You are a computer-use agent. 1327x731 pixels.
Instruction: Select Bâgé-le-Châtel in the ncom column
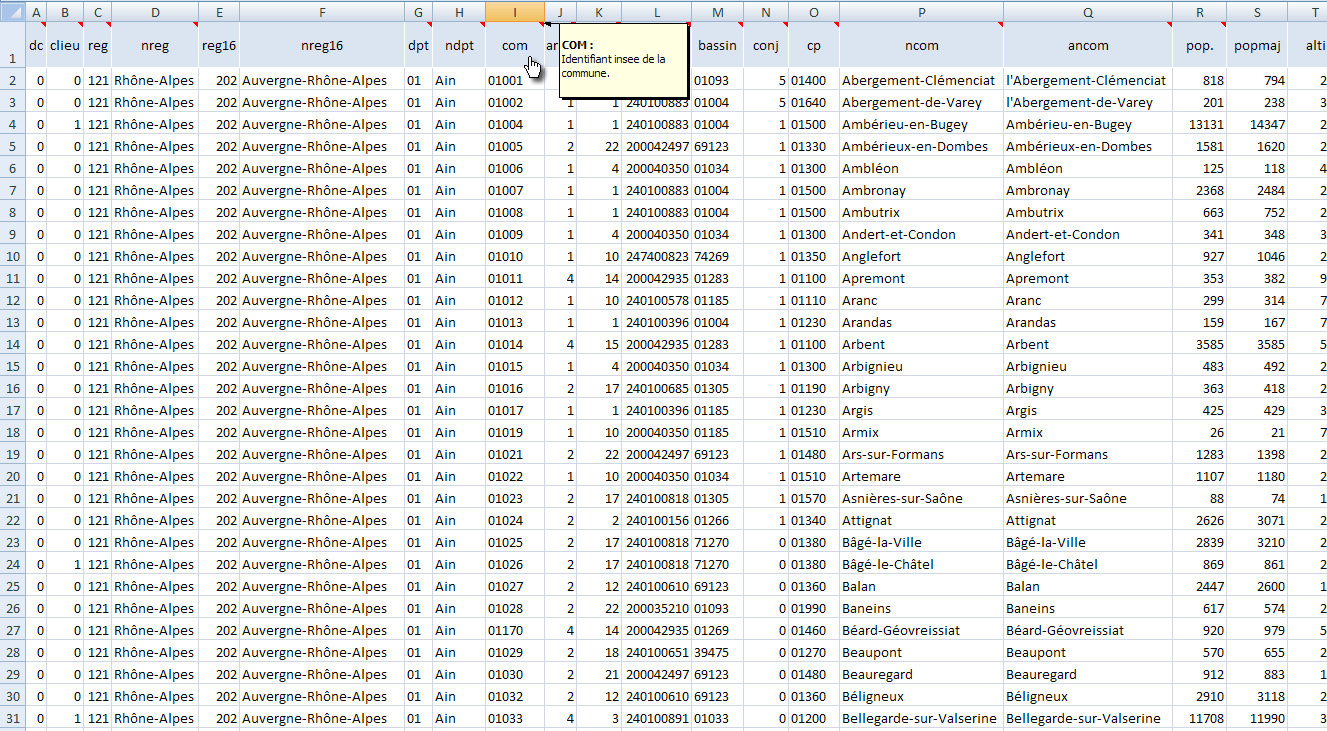[x=888, y=565]
